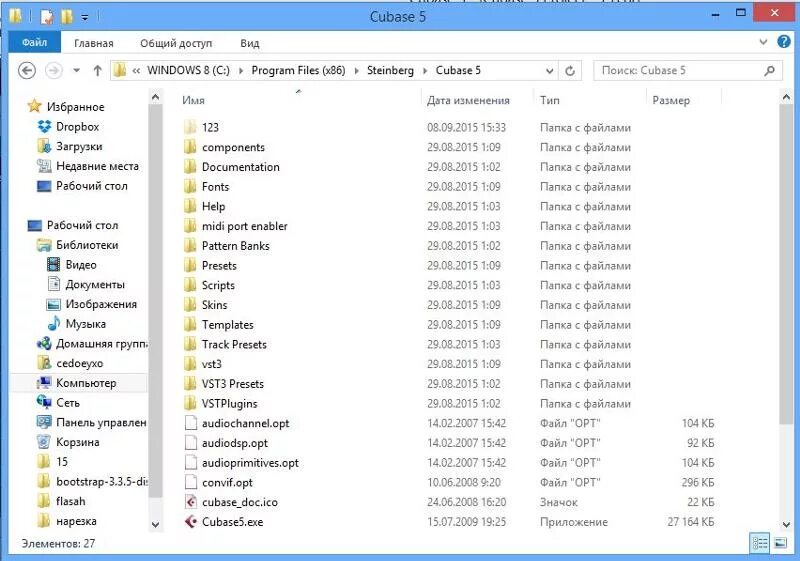This screenshot has height=561, width=800.
Task: Switch to the Вид ribbon tab
Action: pyautogui.click(x=249, y=43)
